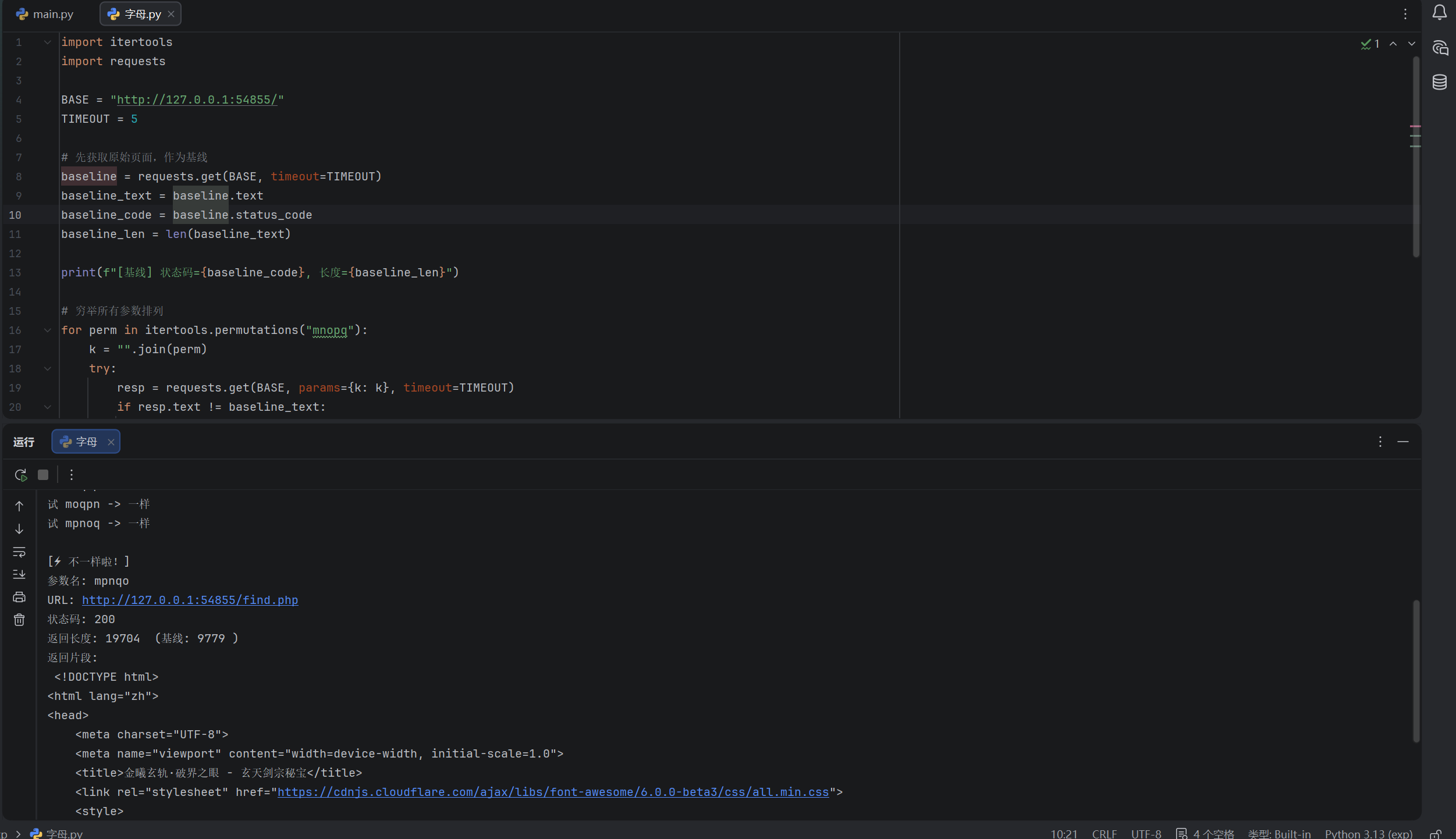Screen dimensions: 1456x839
Task: Switch to the main.py editor tab
Action: coord(45,14)
